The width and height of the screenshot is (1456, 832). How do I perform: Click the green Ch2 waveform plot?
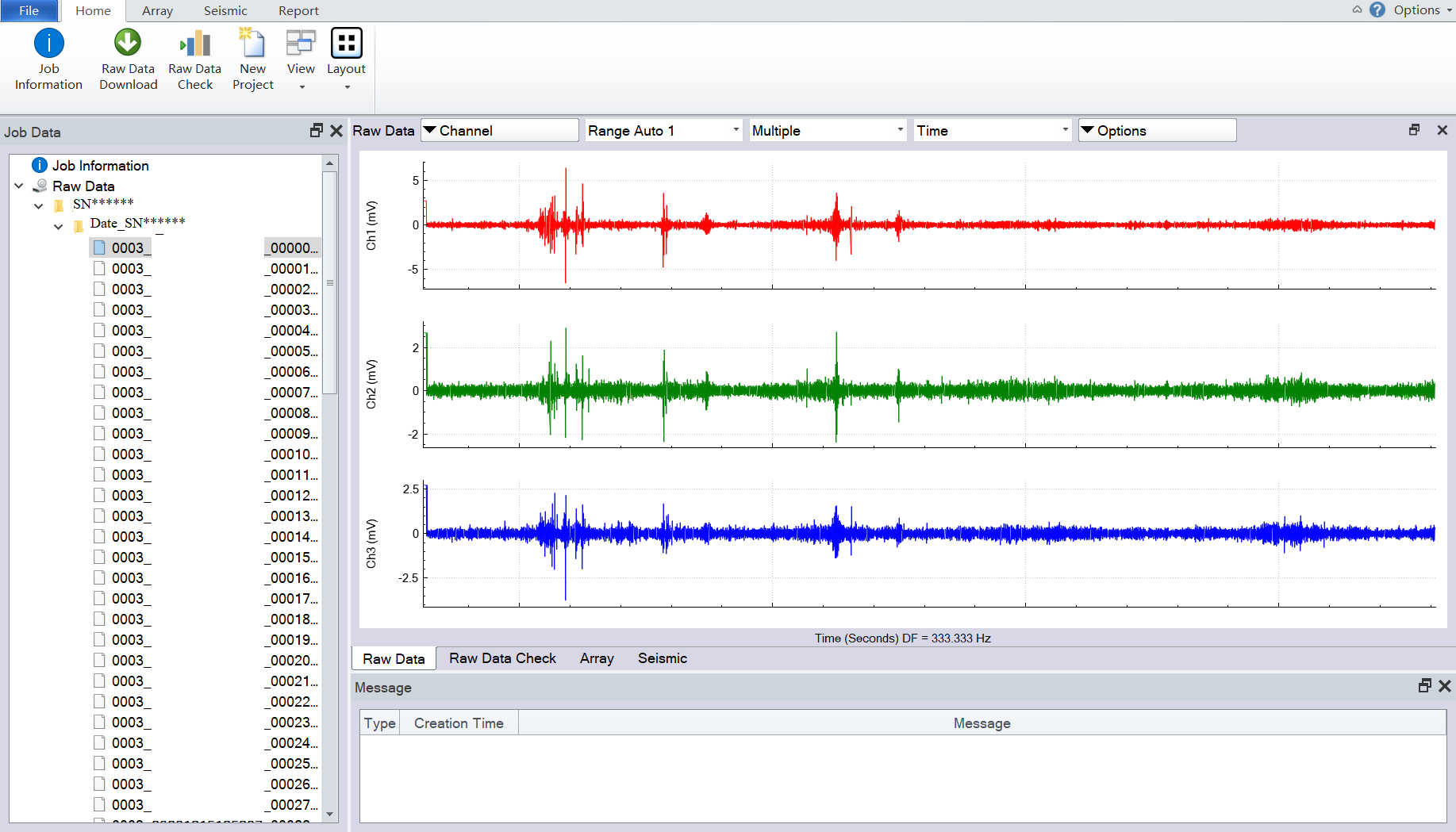[929, 385]
